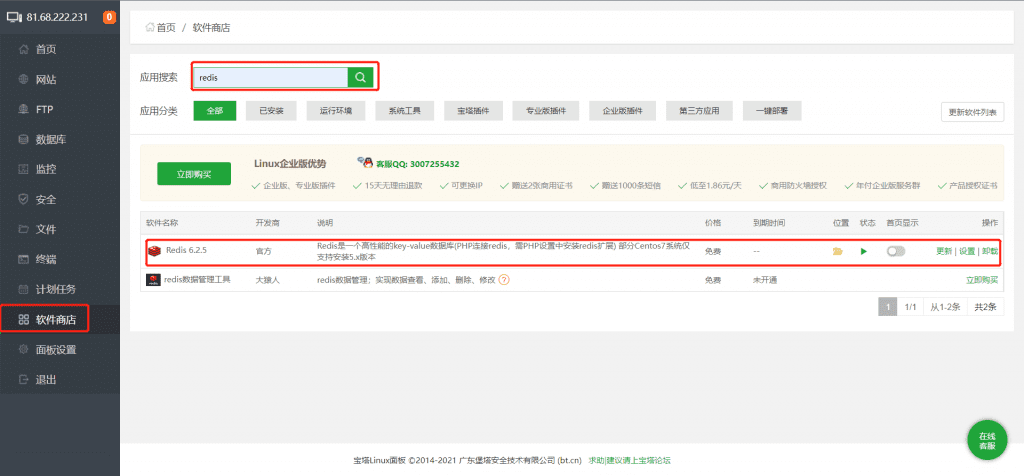Select the 已安装 category filter
1024x476 pixels.
coord(271,111)
